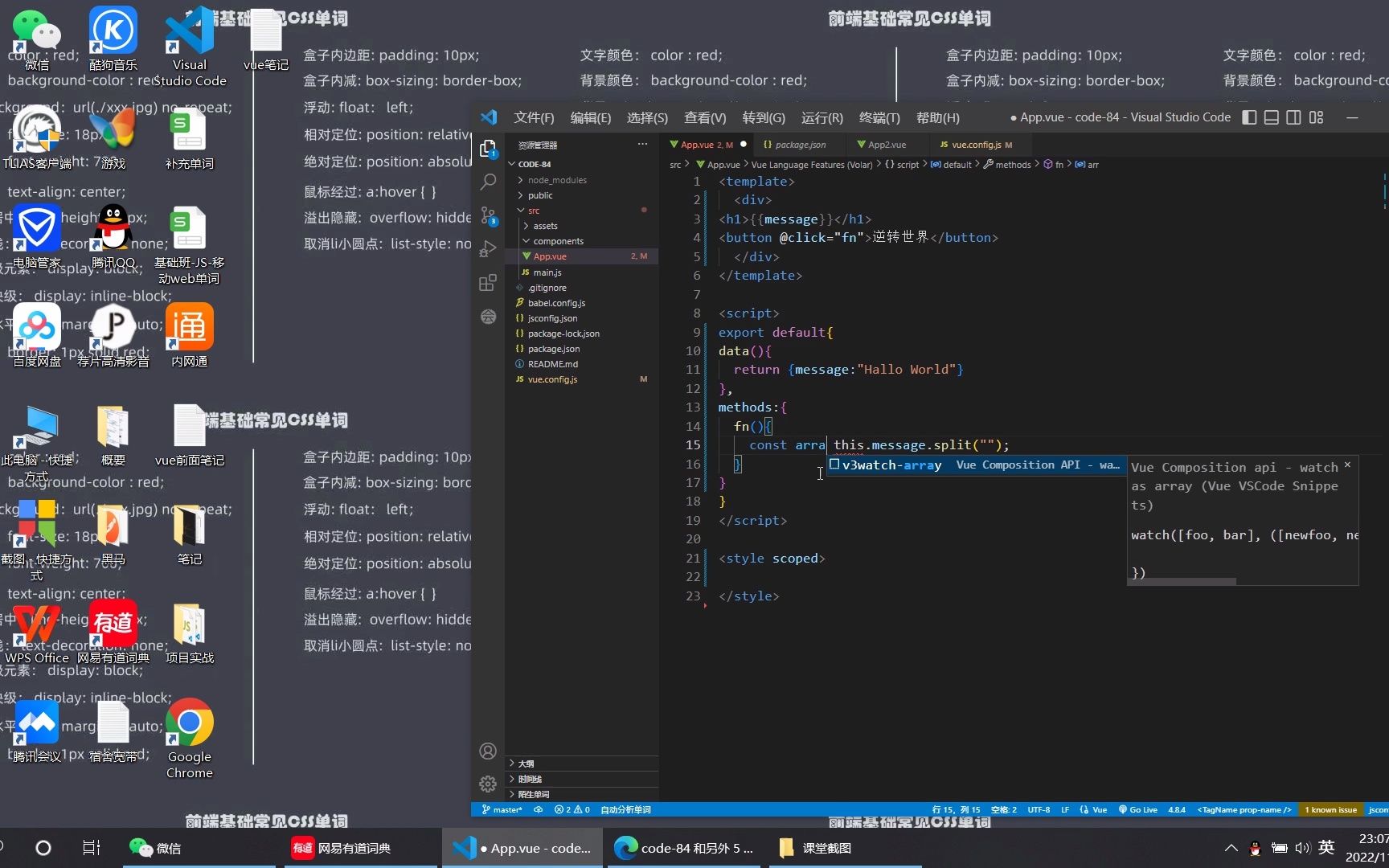Open the WPS Office desktop icon
The image size is (1389, 868).
pos(37,632)
